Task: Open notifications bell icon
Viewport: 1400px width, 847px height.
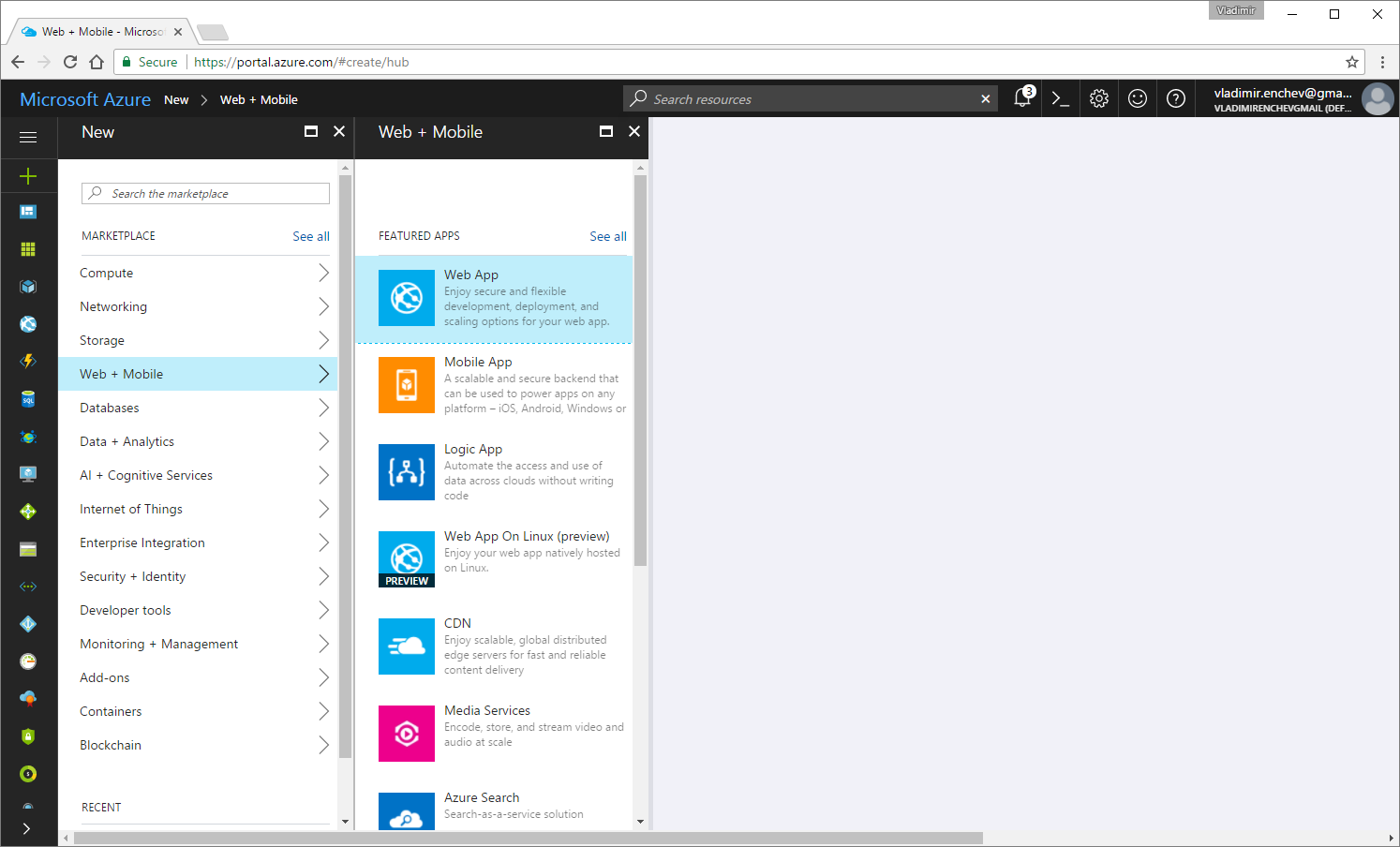Action: coord(1022,98)
